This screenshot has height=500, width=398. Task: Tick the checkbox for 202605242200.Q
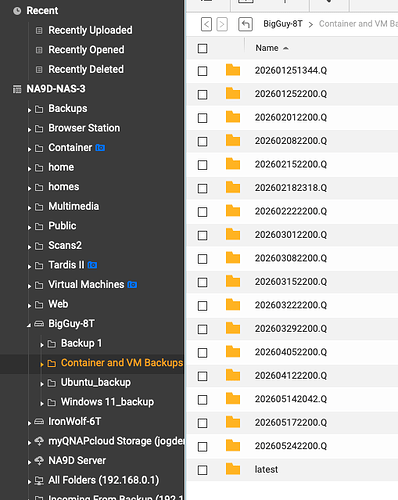(x=202, y=447)
